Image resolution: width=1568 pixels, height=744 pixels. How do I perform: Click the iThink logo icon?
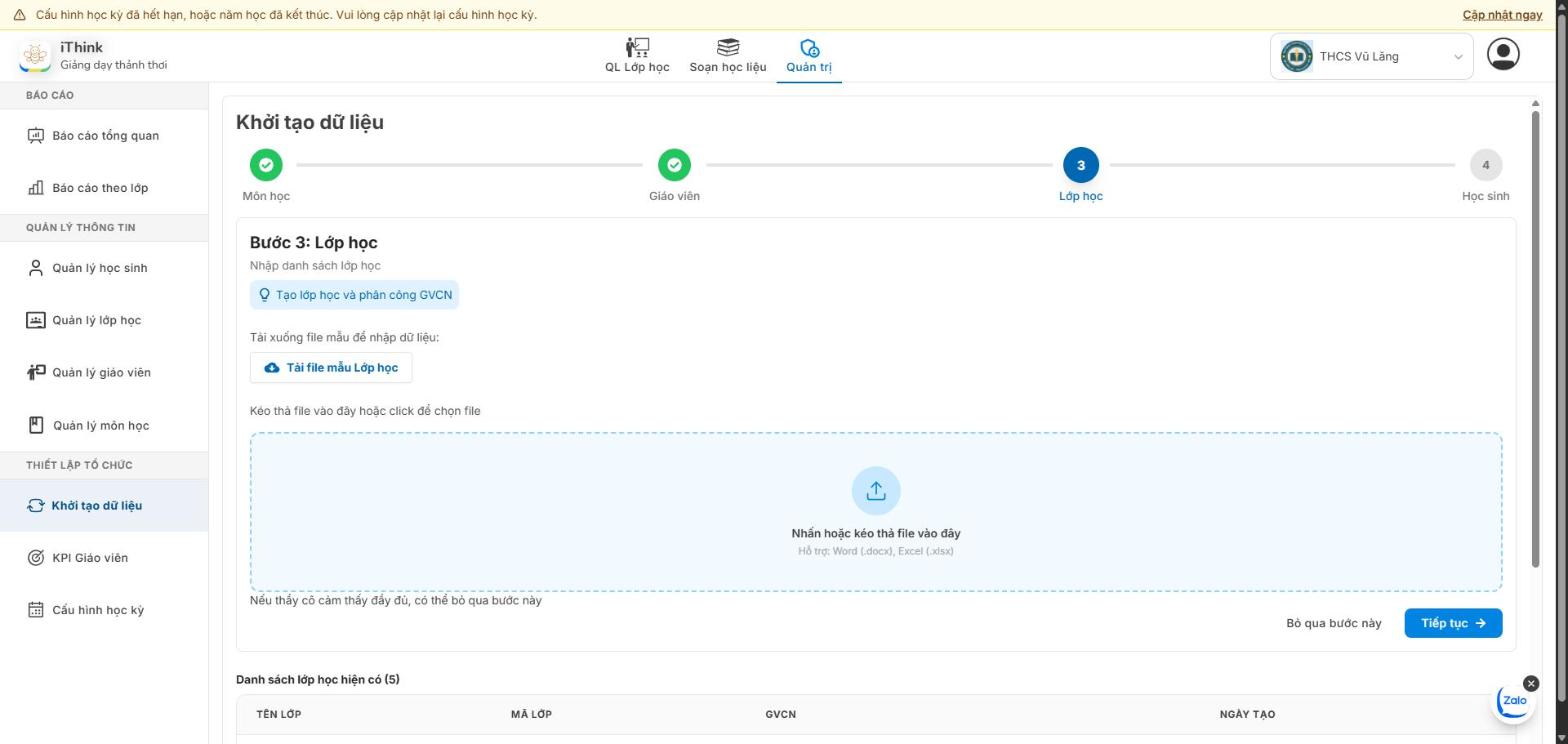(35, 56)
